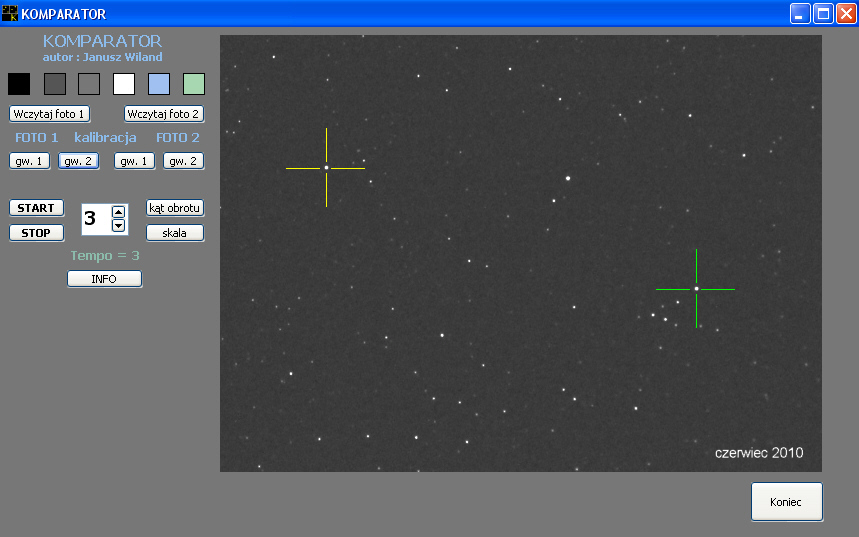The height and width of the screenshot is (537, 859).
Task: Select the white color swatch
Action: tap(124, 84)
